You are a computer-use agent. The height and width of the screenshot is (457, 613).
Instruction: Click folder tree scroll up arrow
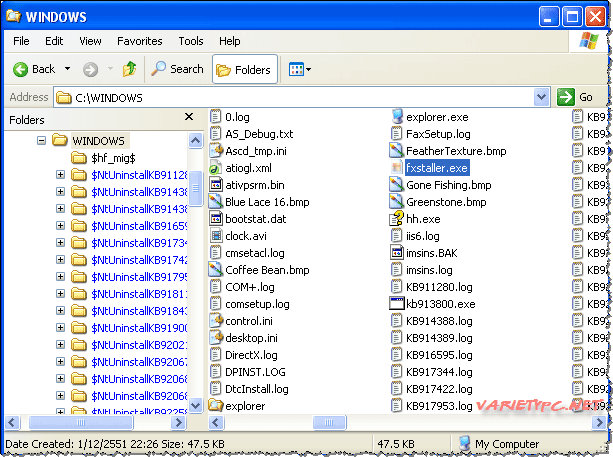(x=195, y=140)
